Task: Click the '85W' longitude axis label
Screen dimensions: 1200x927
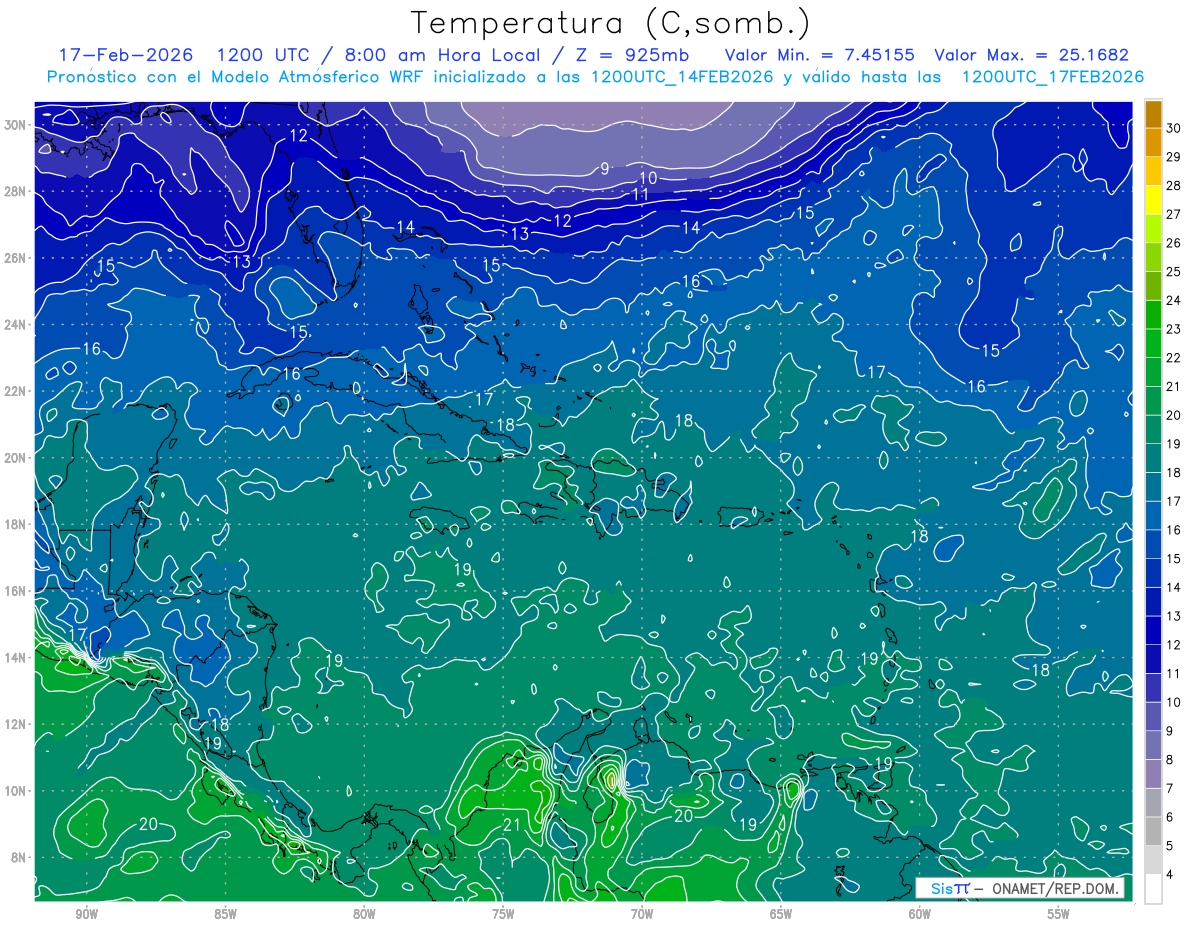Action: point(225,914)
